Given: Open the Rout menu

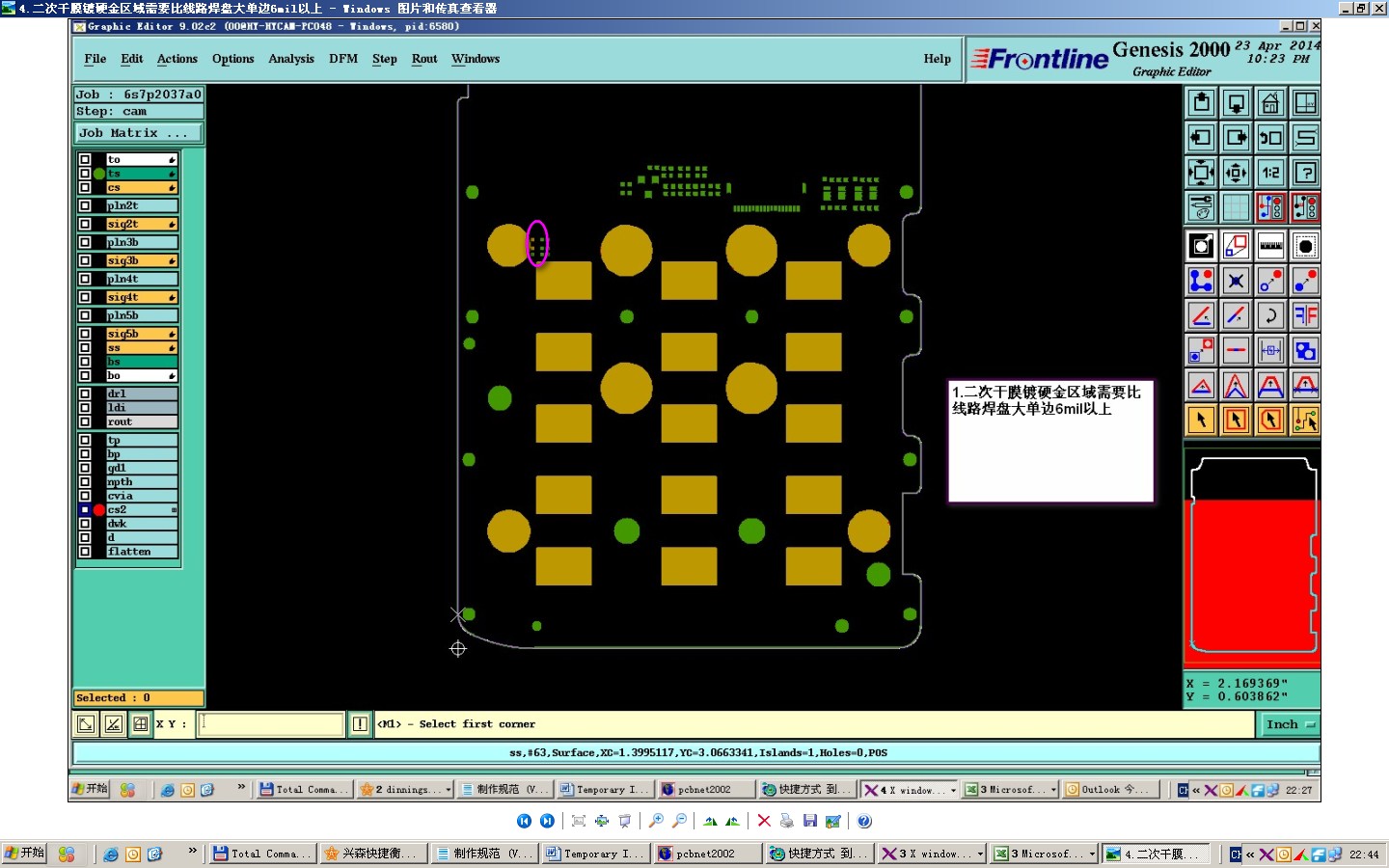Looking at the screenshot, I should pos(424,59).
